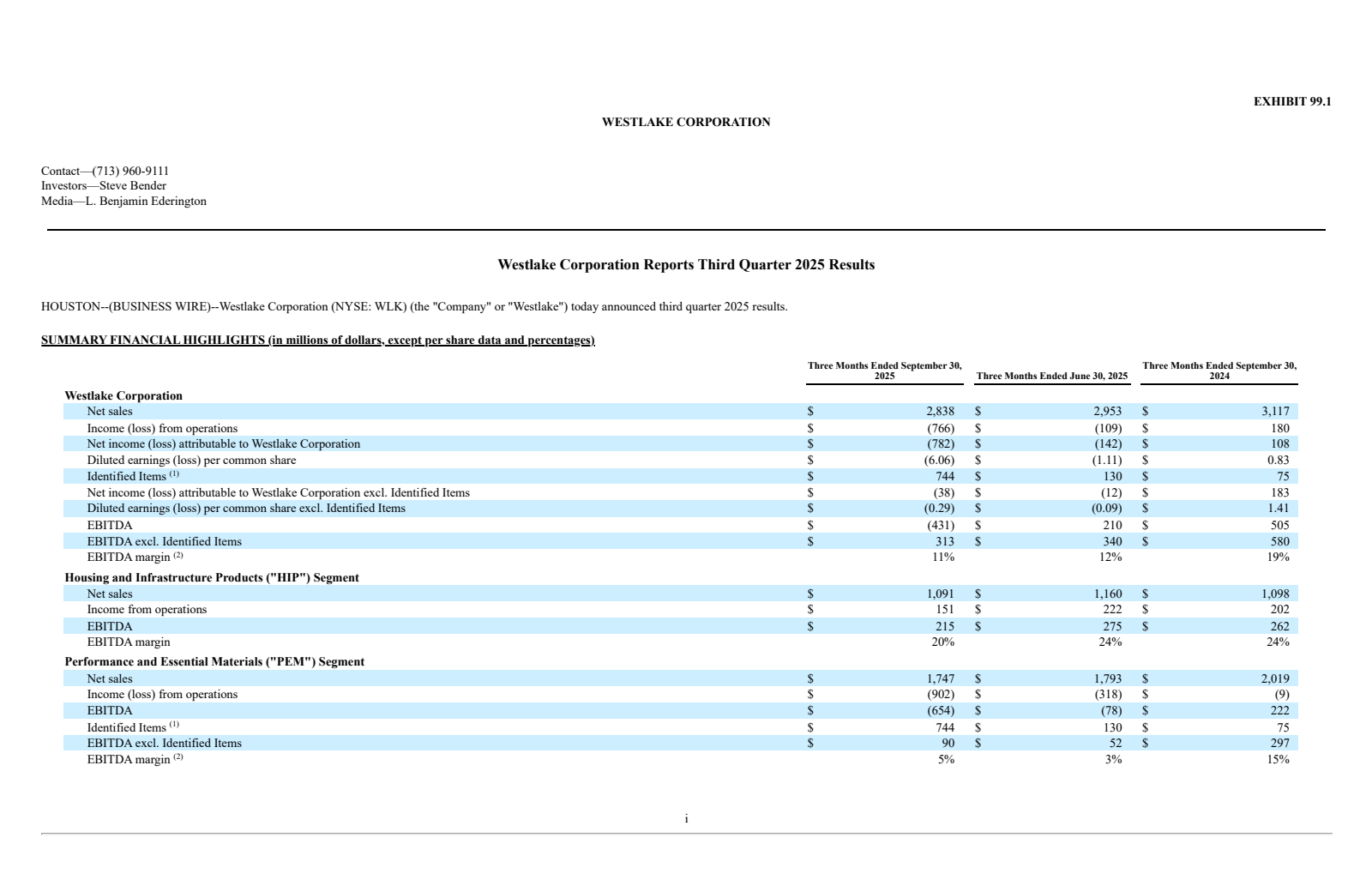
Task: Click PEM net sales value 1,793
Action: pos(1107,678)
